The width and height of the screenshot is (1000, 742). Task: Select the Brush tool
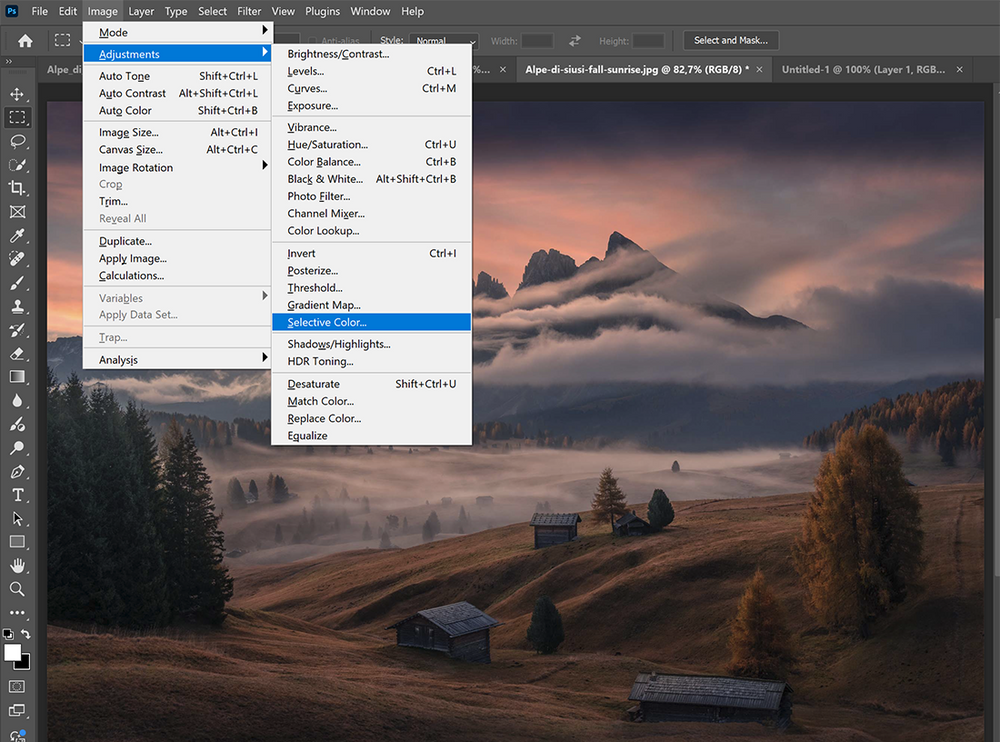[17, 283]
